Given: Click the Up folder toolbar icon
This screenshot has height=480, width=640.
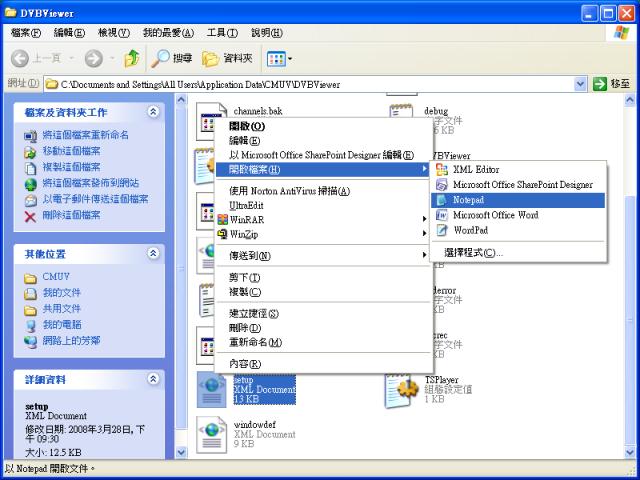Looking at the screenshot, I should pos(131,59).
